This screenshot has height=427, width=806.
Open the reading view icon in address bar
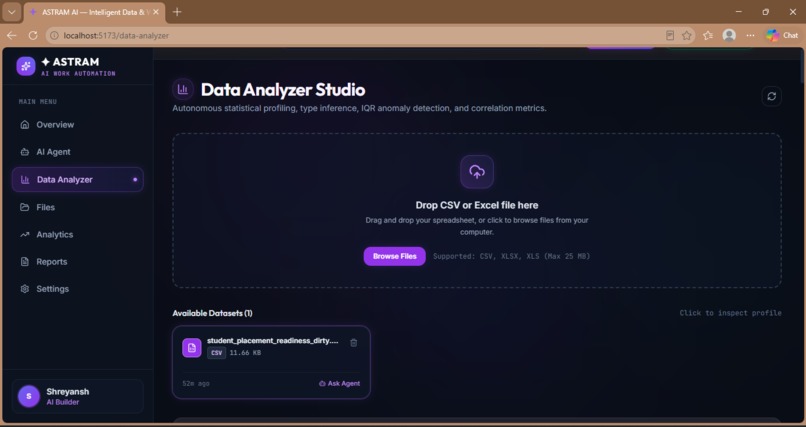point(670,35)
